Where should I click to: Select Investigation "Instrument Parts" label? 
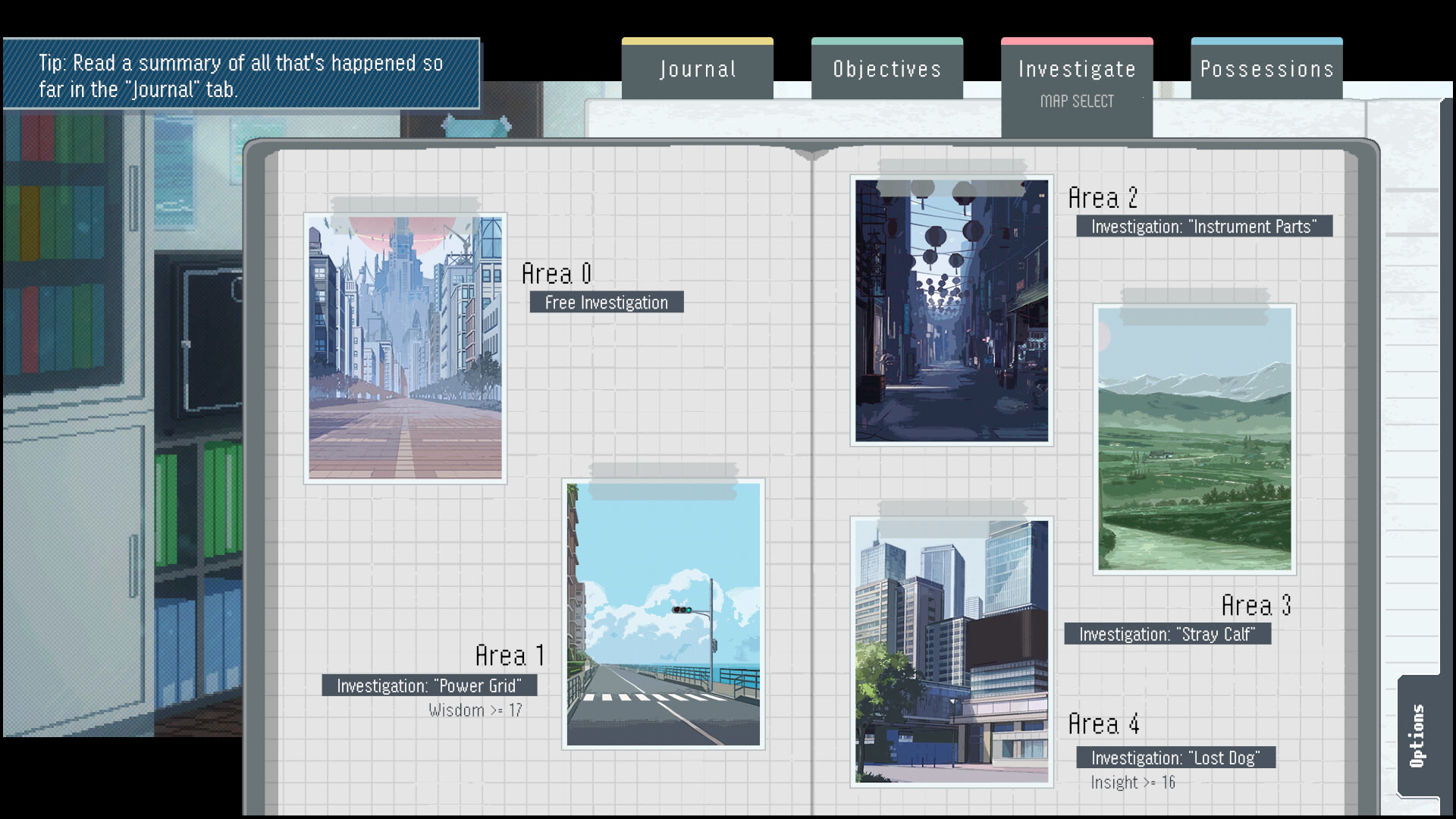[x=1203, y=226]
